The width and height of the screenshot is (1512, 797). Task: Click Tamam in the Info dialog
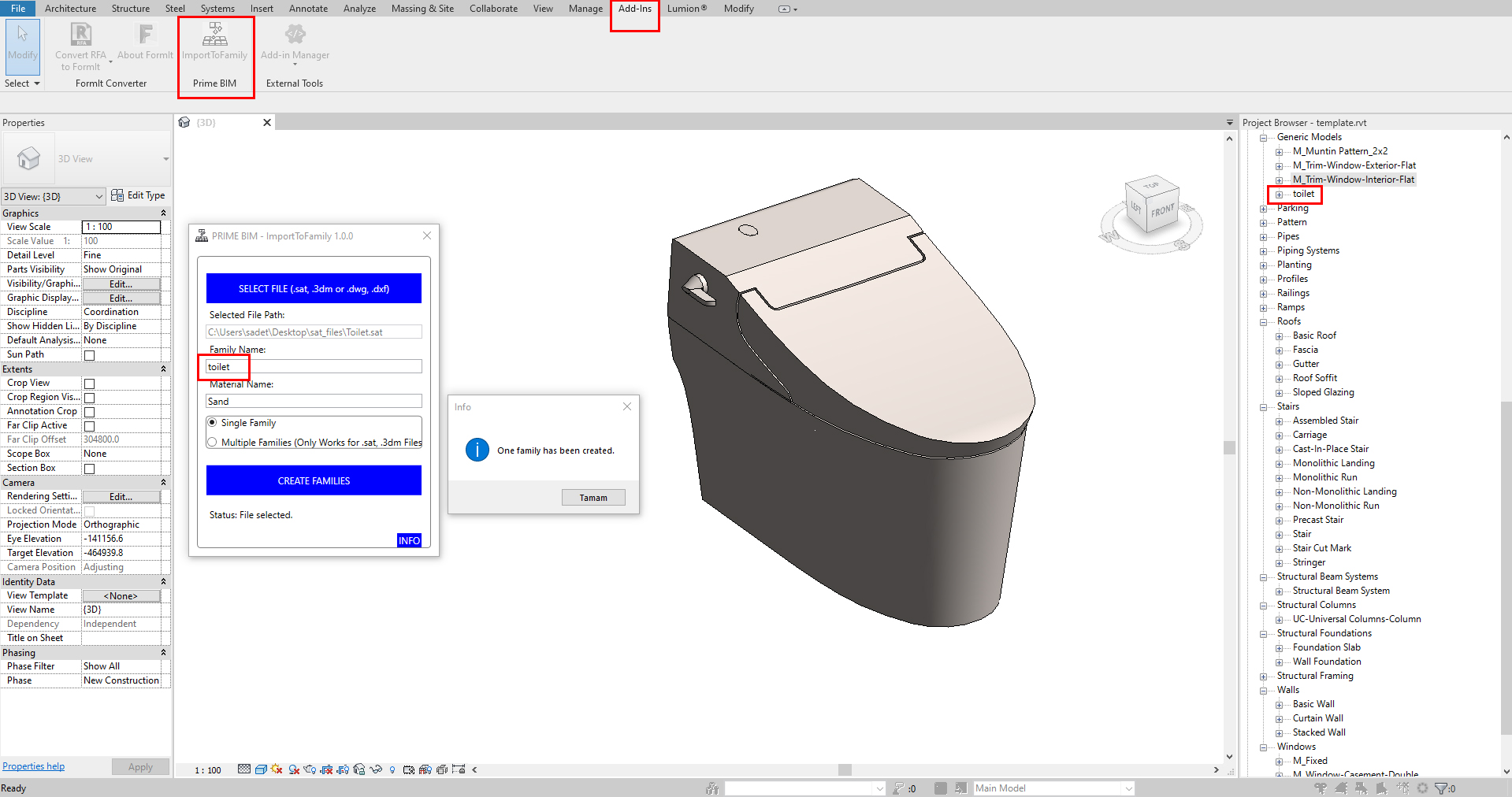tap(593, 498)
